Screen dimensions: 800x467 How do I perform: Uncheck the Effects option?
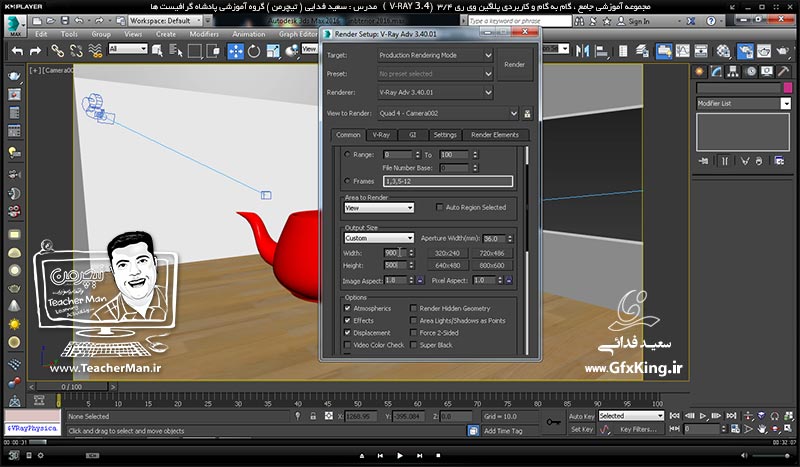click(x=347, y=321)
